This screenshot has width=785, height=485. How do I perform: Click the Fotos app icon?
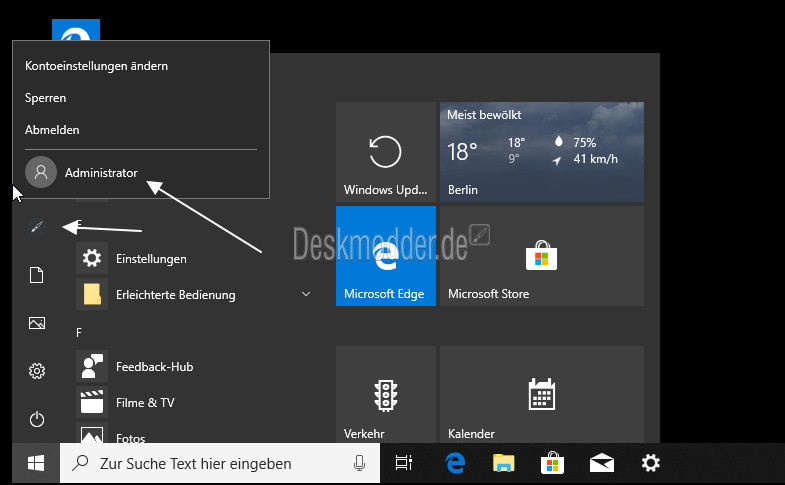[92, 433]
